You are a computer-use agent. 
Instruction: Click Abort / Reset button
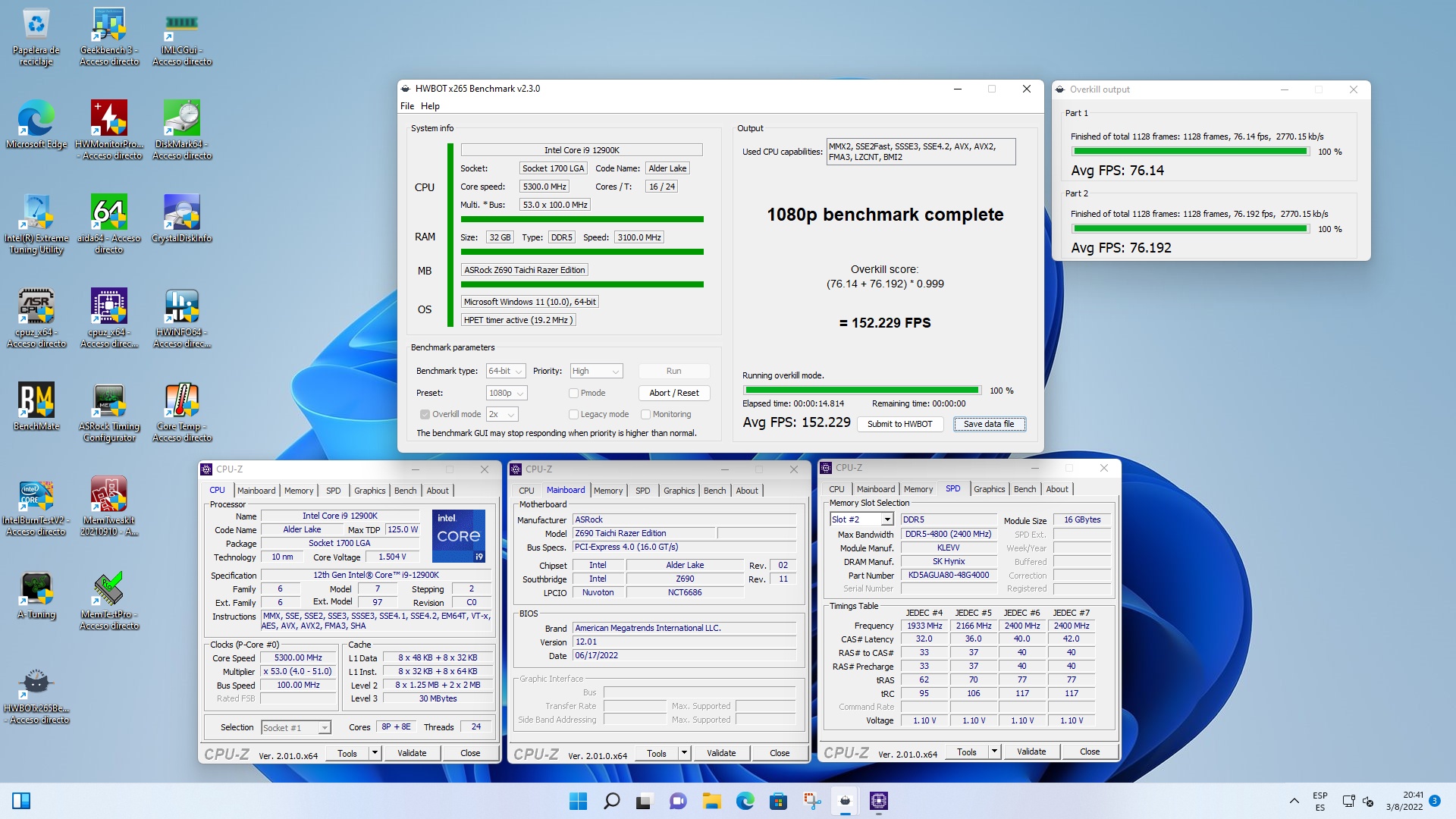pos(673,393)
